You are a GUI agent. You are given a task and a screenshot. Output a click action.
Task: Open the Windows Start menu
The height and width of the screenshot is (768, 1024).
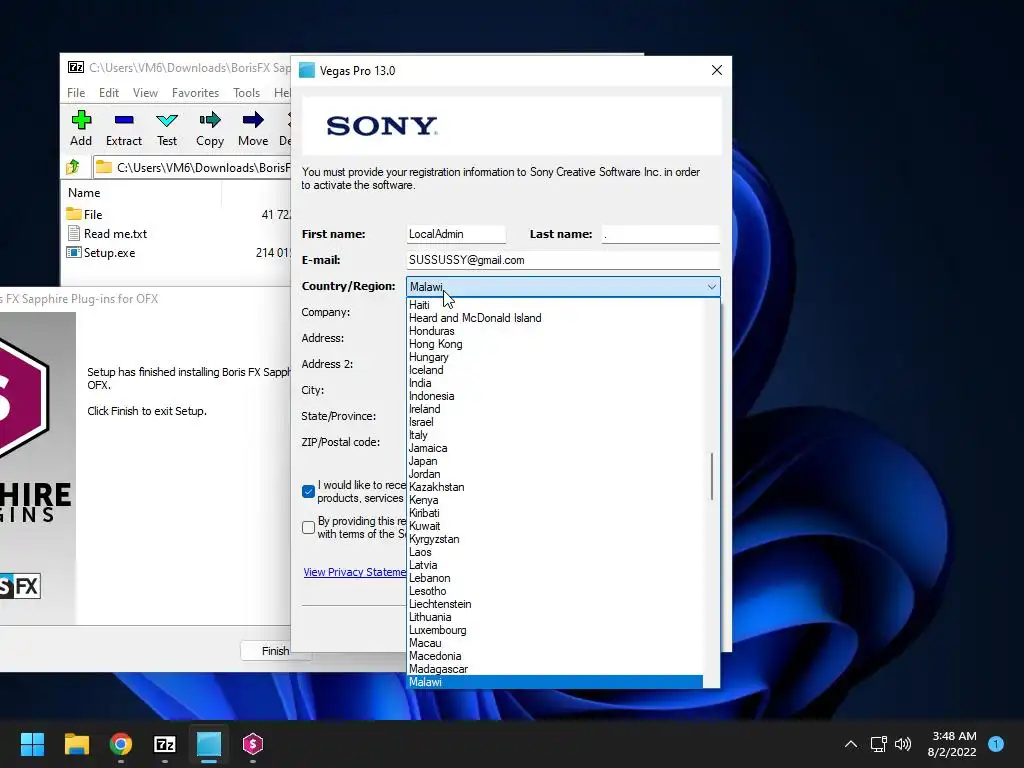coord(32,744)
